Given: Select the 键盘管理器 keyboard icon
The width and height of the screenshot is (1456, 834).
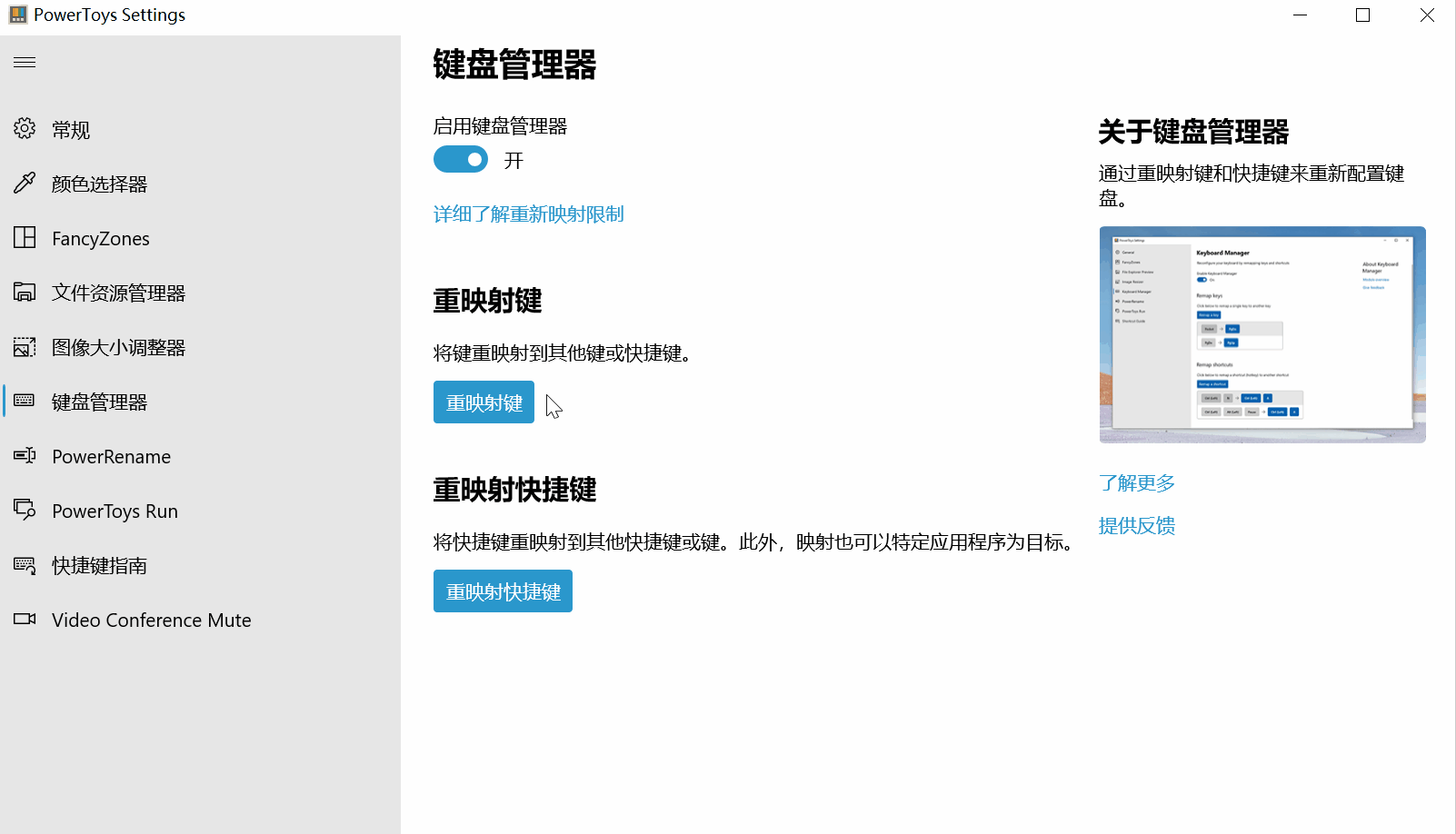Looking at the screenshot, I should (x=25, y=401).
